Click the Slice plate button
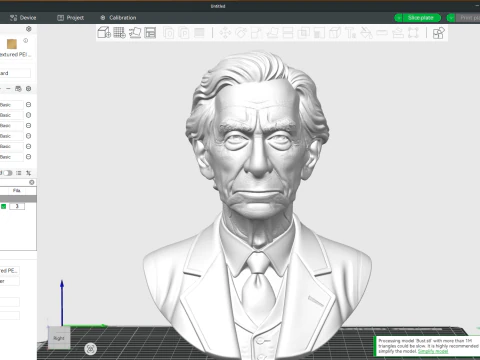480x360 pixels. 422,18
